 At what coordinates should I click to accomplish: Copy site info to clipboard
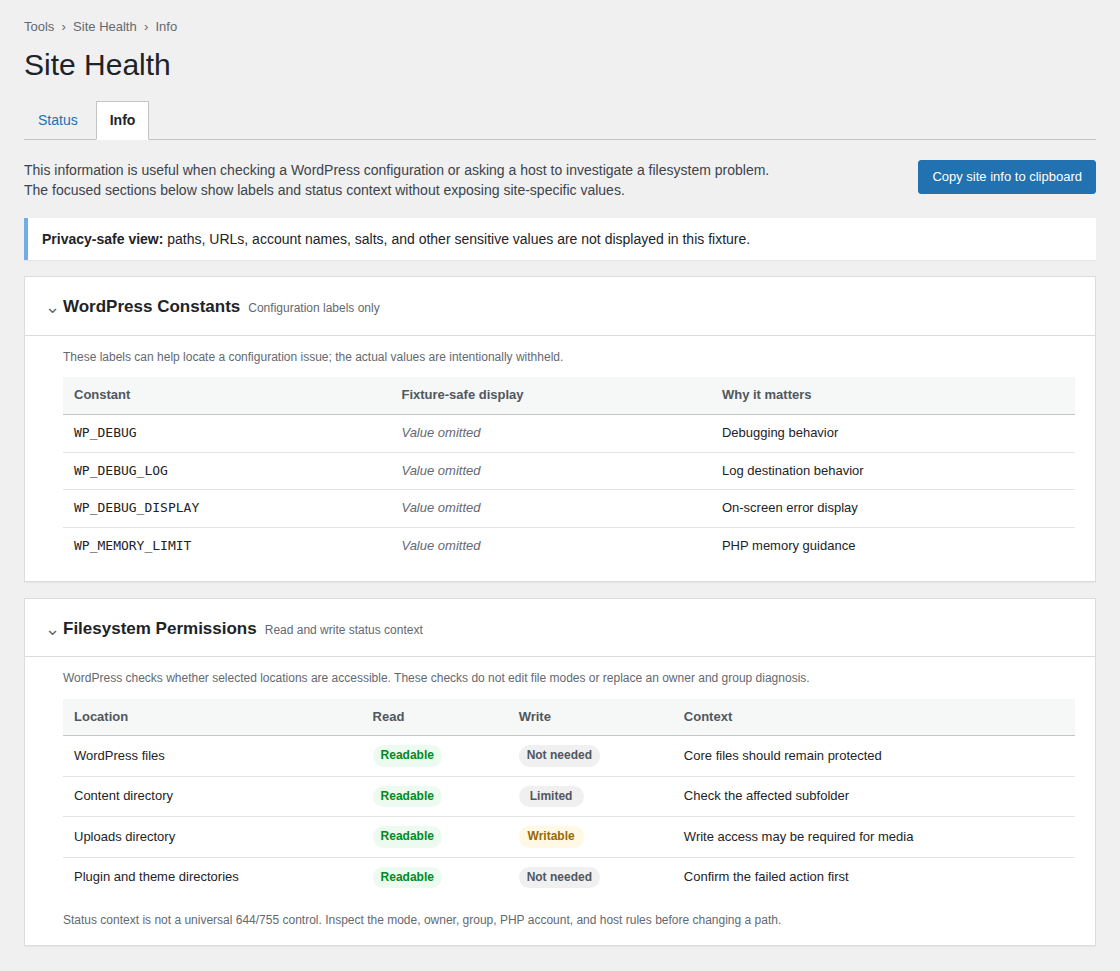1006,176
